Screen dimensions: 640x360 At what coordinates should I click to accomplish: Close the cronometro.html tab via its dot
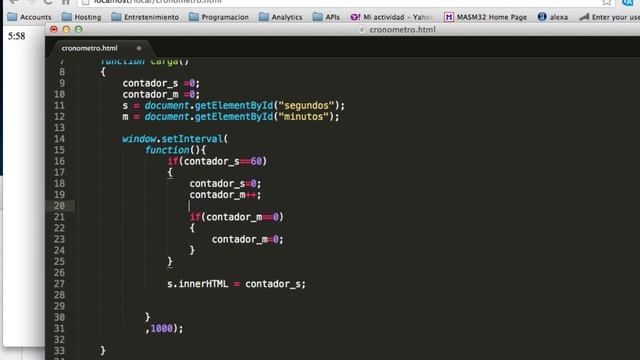point(139,48)
